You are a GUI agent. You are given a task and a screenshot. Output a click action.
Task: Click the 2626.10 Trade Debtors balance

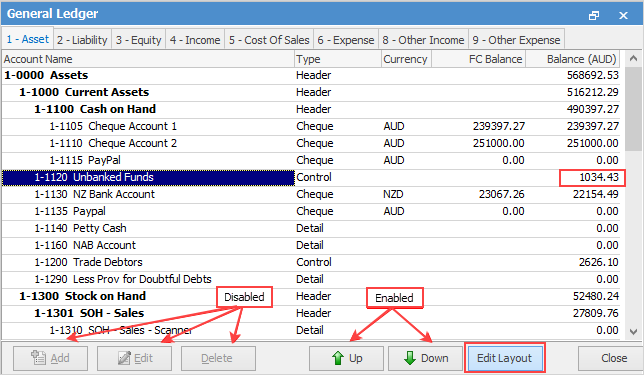[x=598, y=262]
